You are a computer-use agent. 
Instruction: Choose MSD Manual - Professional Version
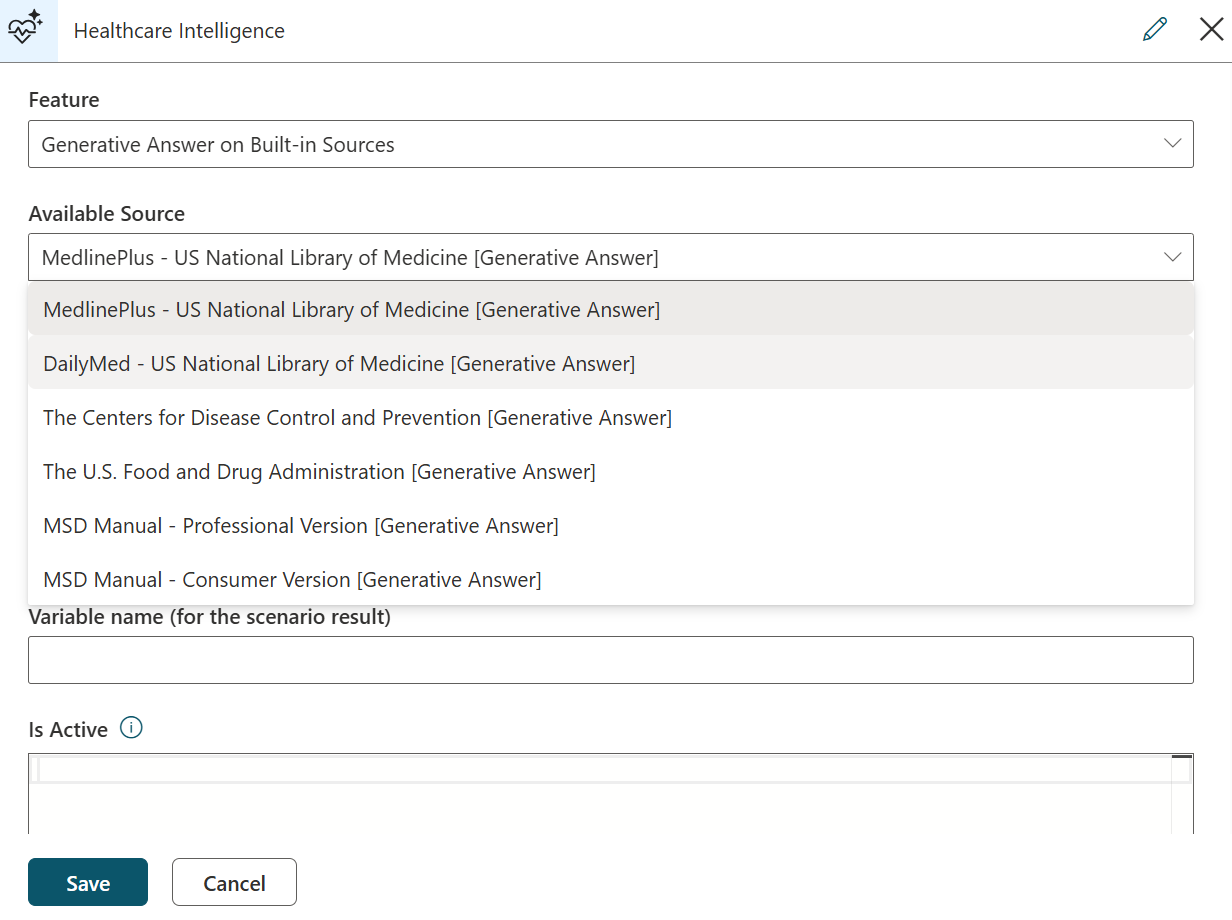300,526
